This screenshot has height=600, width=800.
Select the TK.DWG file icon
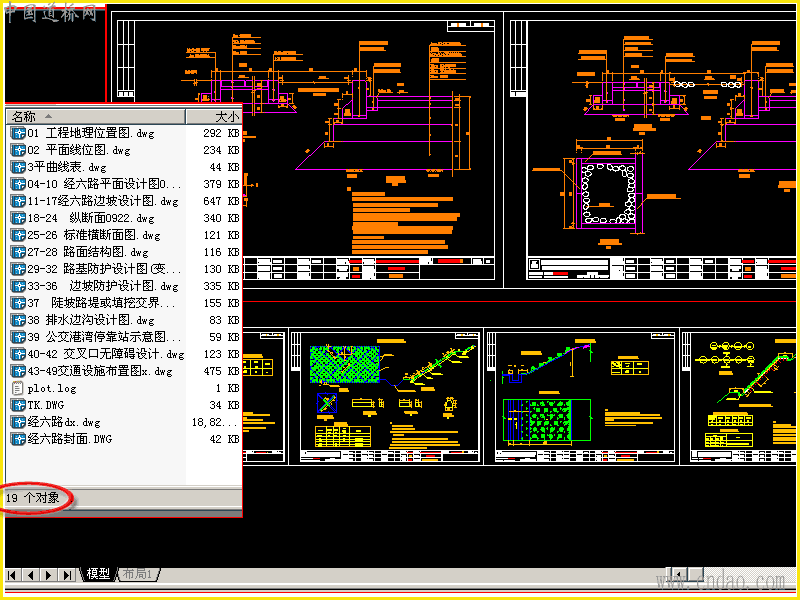18,405
